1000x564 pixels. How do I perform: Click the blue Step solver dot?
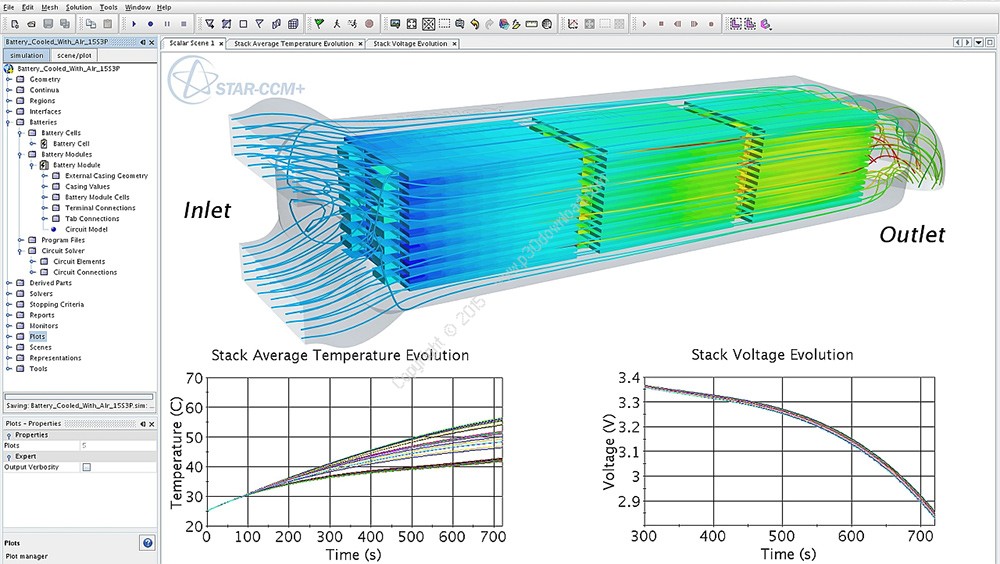151,24
